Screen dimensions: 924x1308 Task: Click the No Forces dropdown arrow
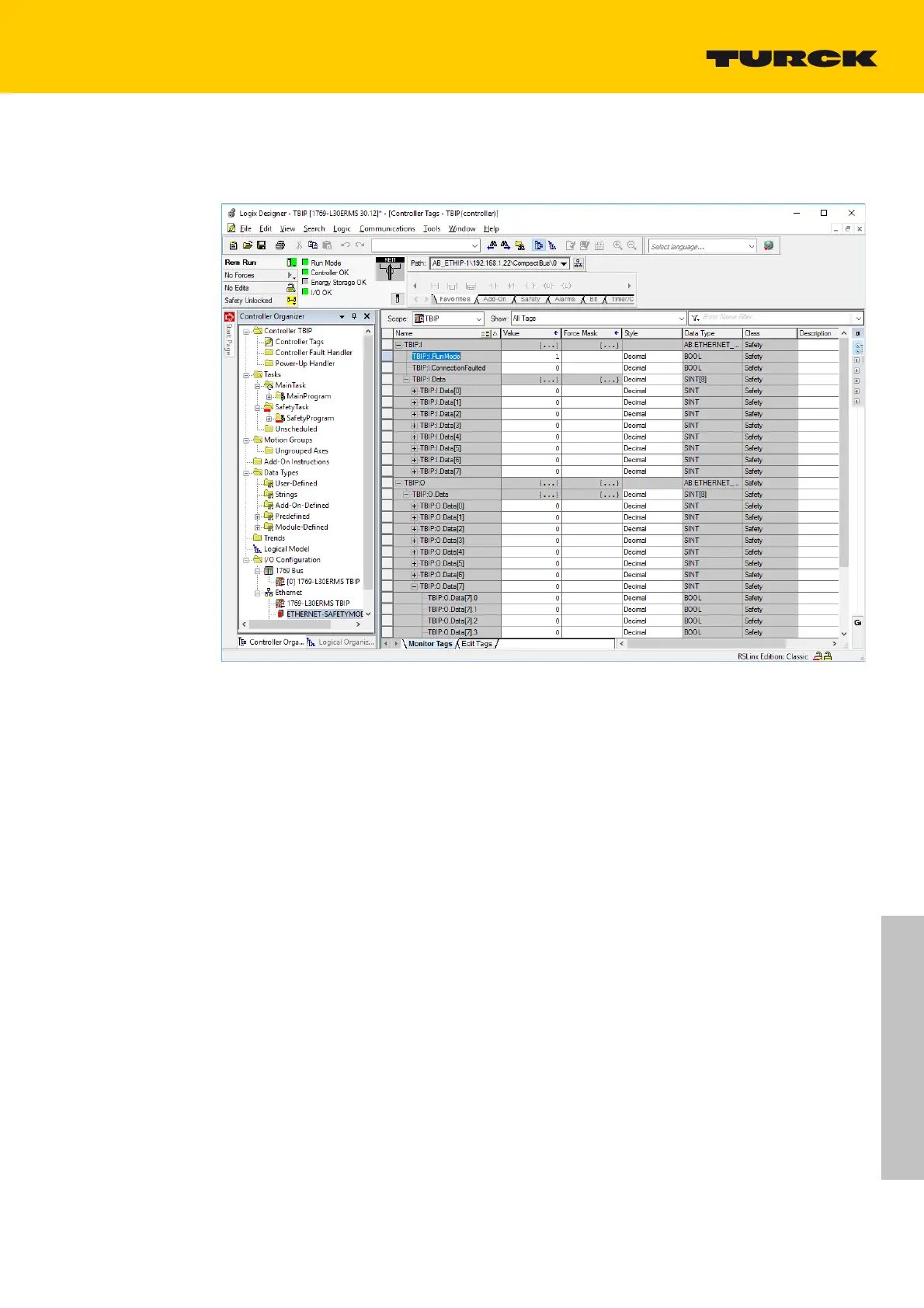291,275
